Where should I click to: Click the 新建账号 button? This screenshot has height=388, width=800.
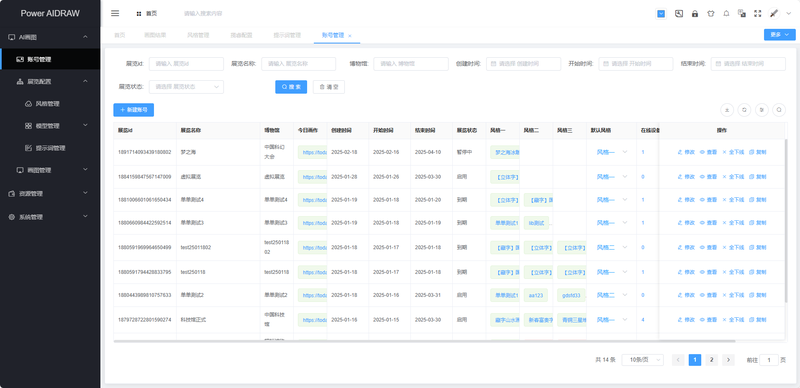click(x=134, y=110)
